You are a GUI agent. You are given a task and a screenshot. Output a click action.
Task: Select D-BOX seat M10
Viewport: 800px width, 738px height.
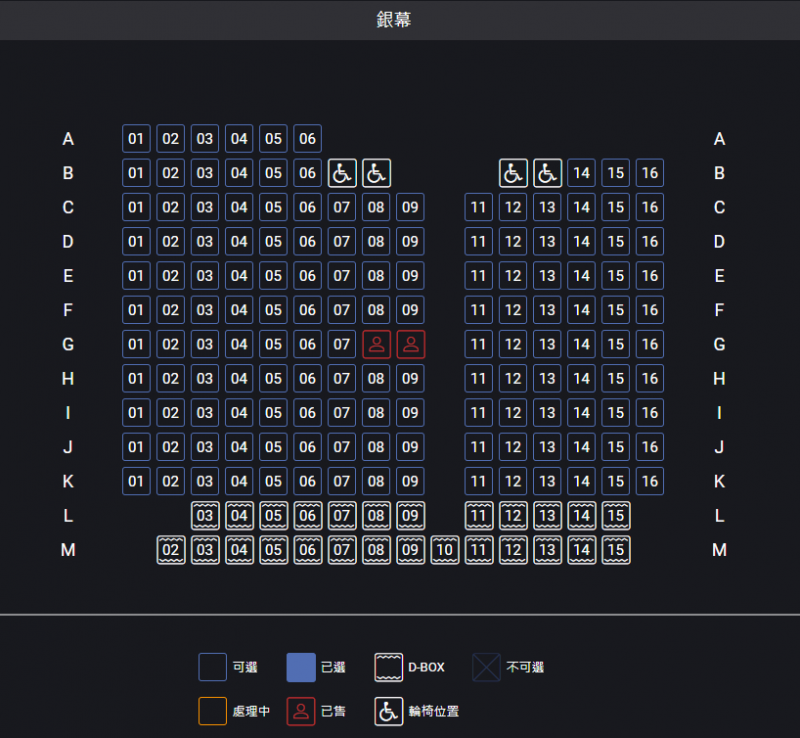(444, 549)
